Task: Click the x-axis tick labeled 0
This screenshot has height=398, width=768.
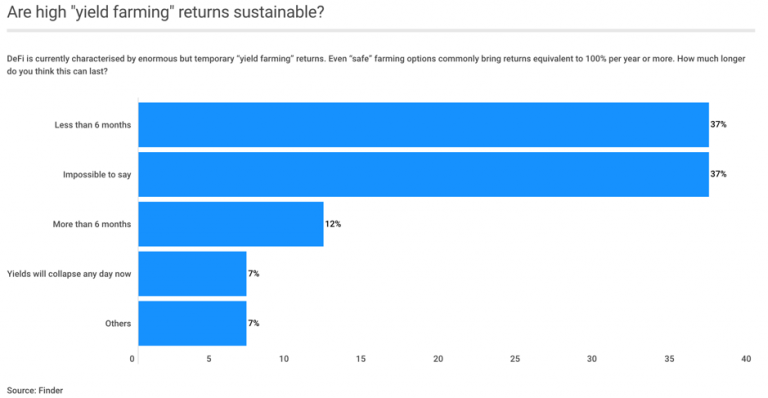Action: pos(132,359)
